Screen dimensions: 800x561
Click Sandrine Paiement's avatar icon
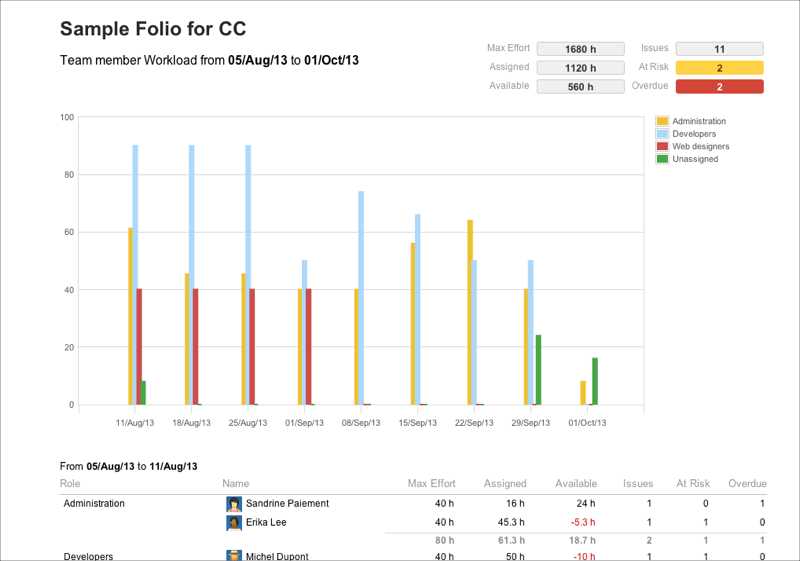coord(234,503)
